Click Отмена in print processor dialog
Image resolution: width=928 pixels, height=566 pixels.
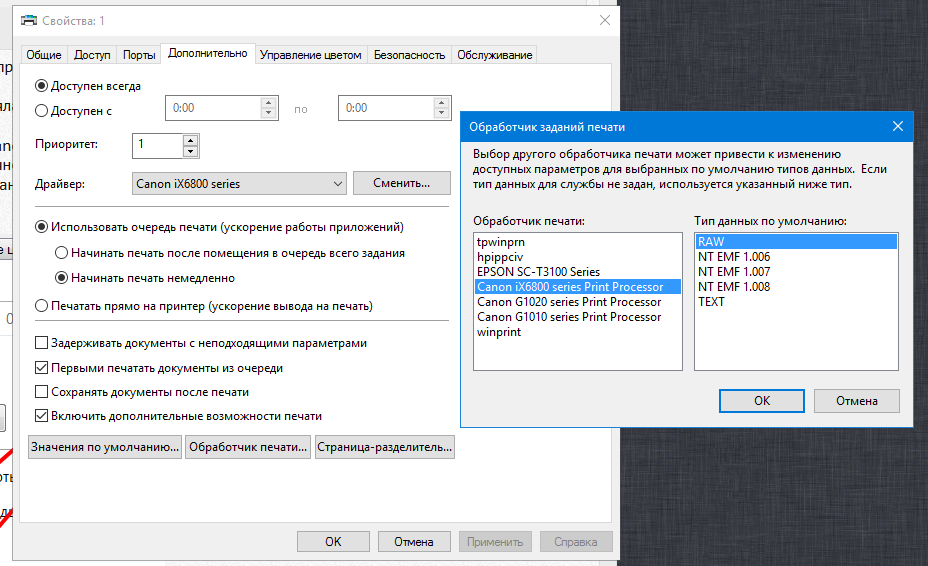pyautogui.click(x=857, y=401)
